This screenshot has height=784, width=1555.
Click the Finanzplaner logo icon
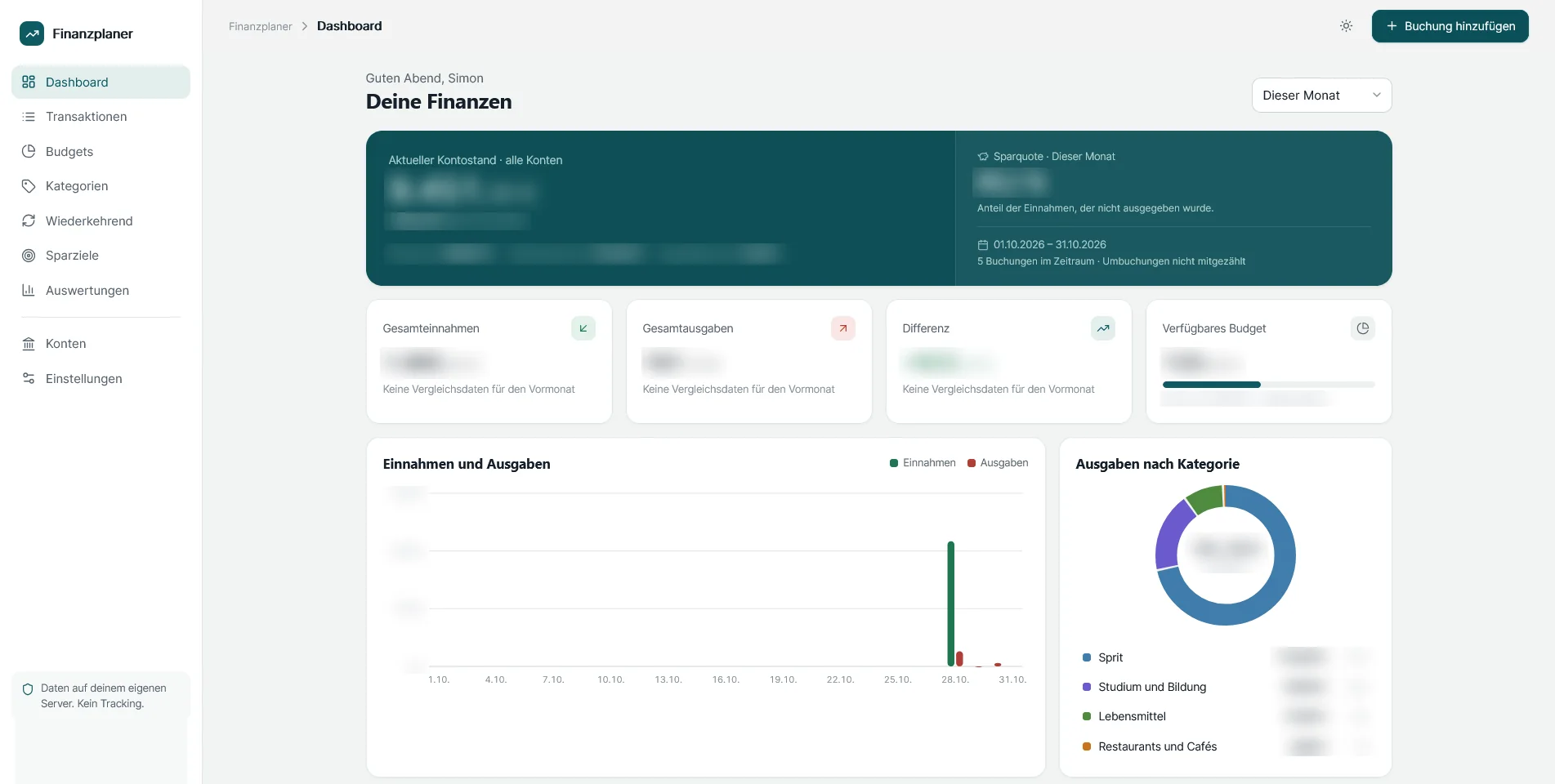click(32, 33)
